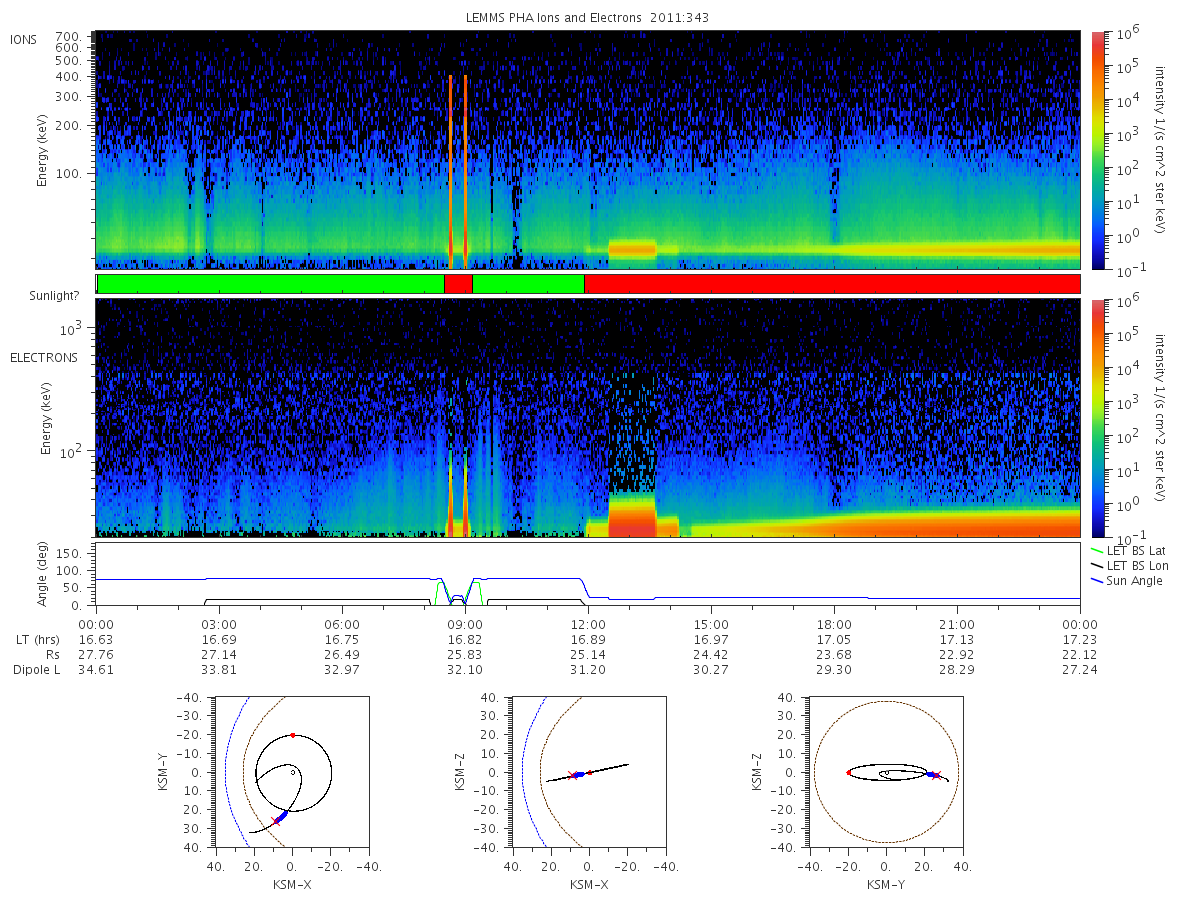Click the Dipole L value 30.27
Viewport: 1200px width, 900px height.
click(x=711, y=670)
